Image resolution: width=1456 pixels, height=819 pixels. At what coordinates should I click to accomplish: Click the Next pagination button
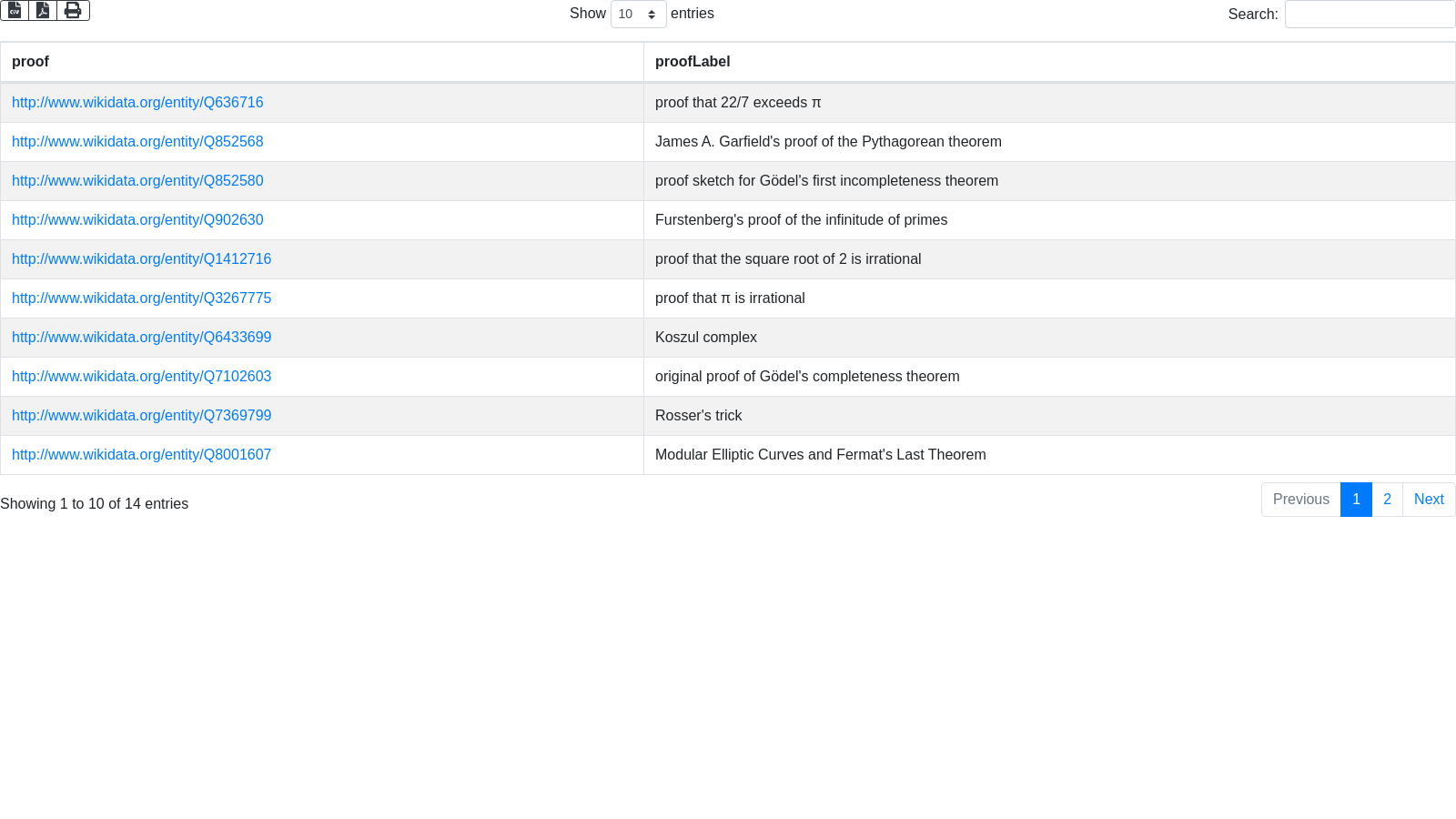coord(1429,500)
